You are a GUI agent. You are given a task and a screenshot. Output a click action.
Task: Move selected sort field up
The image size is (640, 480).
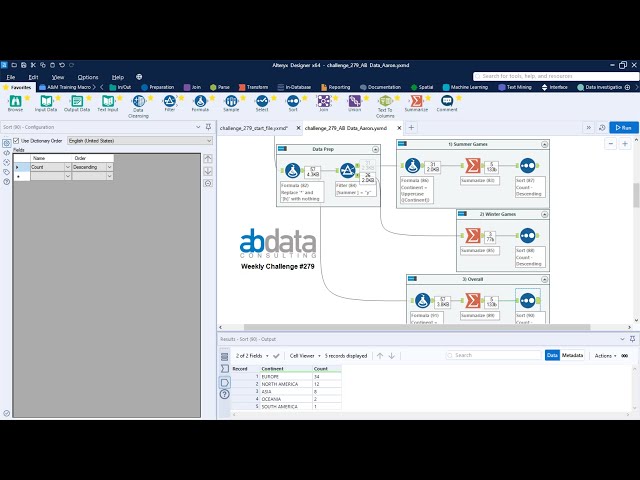tap(208, 159)
